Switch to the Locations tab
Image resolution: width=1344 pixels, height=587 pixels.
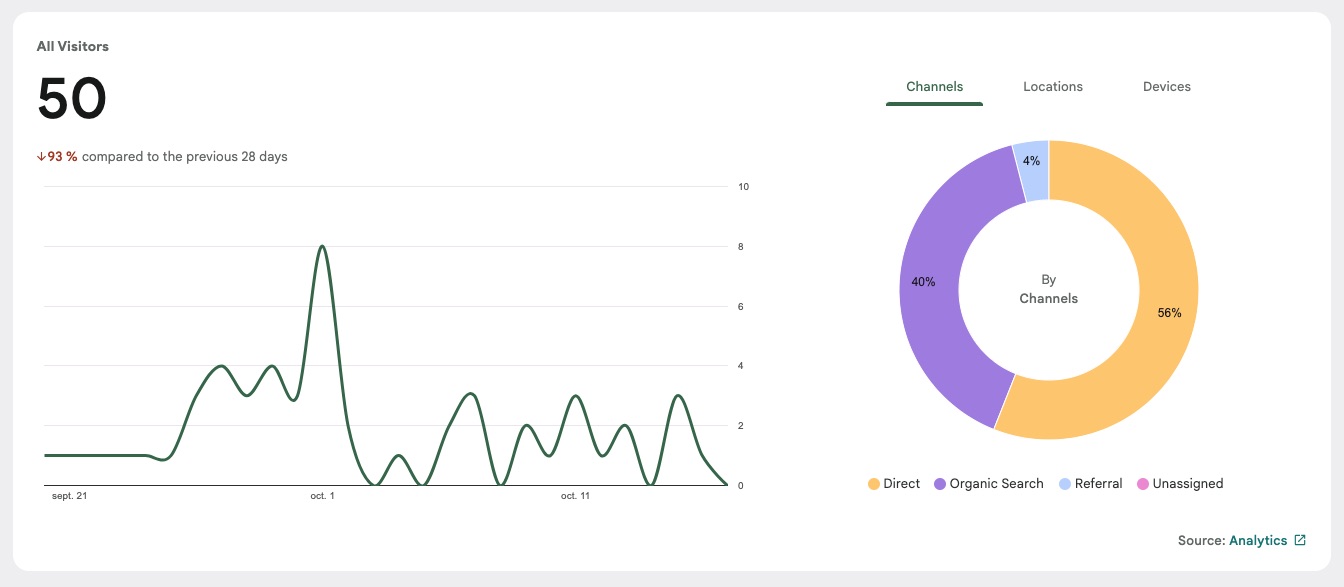[1052, 87]
